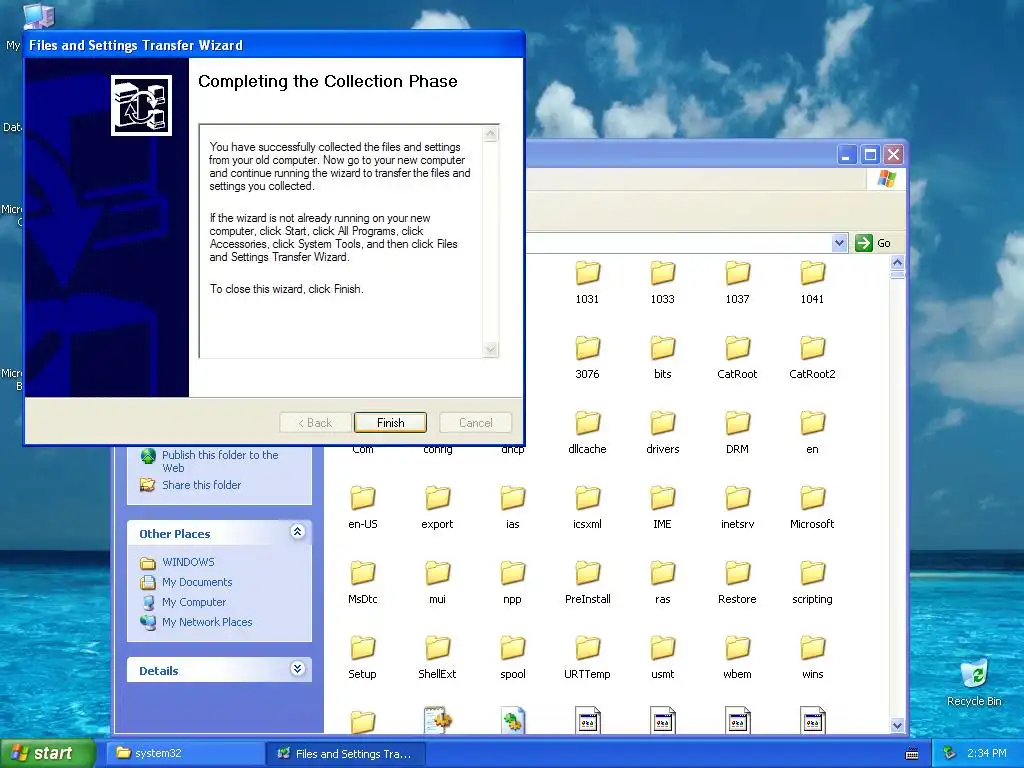
Task: Click the wizard text box scroll-down arrow
Action: click(x=490, y=349)
